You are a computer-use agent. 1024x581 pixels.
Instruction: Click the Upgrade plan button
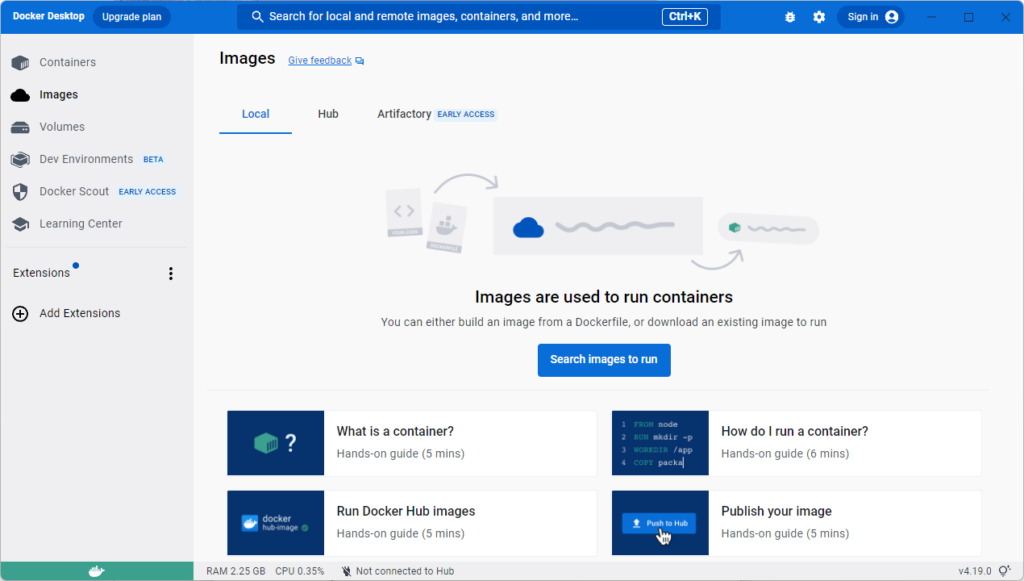tap(131, 17)
